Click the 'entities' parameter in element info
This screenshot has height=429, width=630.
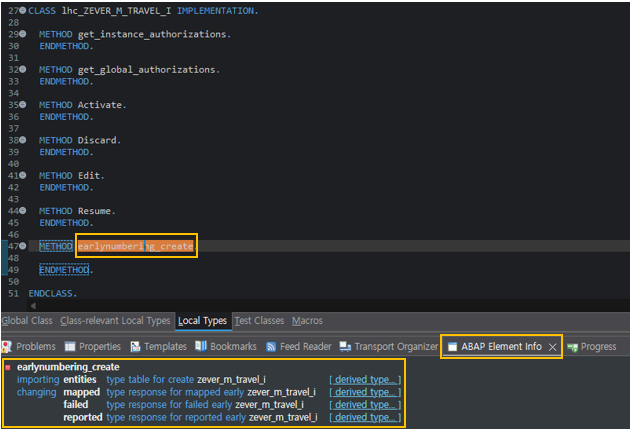pos(80,380)
